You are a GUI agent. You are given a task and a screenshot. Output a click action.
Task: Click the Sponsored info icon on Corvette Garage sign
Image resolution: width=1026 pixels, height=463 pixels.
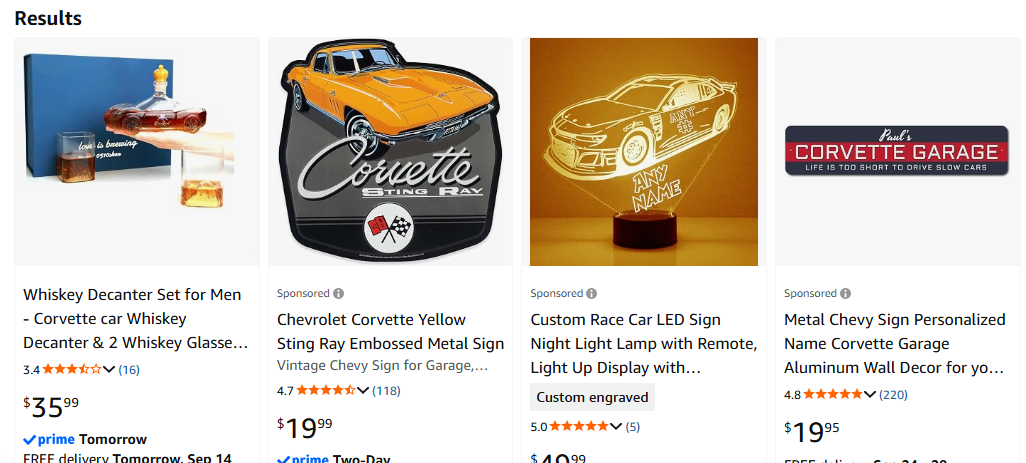pyautogui.click(x=845, y=294)
